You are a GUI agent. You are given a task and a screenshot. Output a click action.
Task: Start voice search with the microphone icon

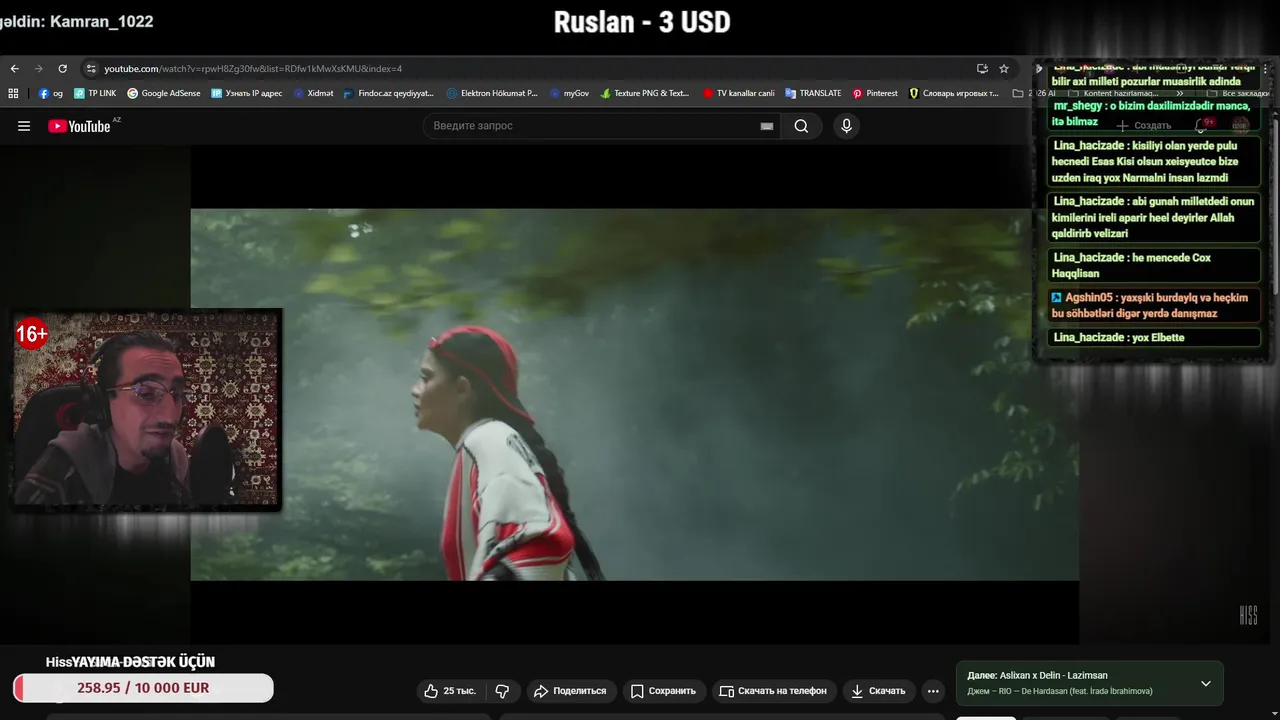846,126
